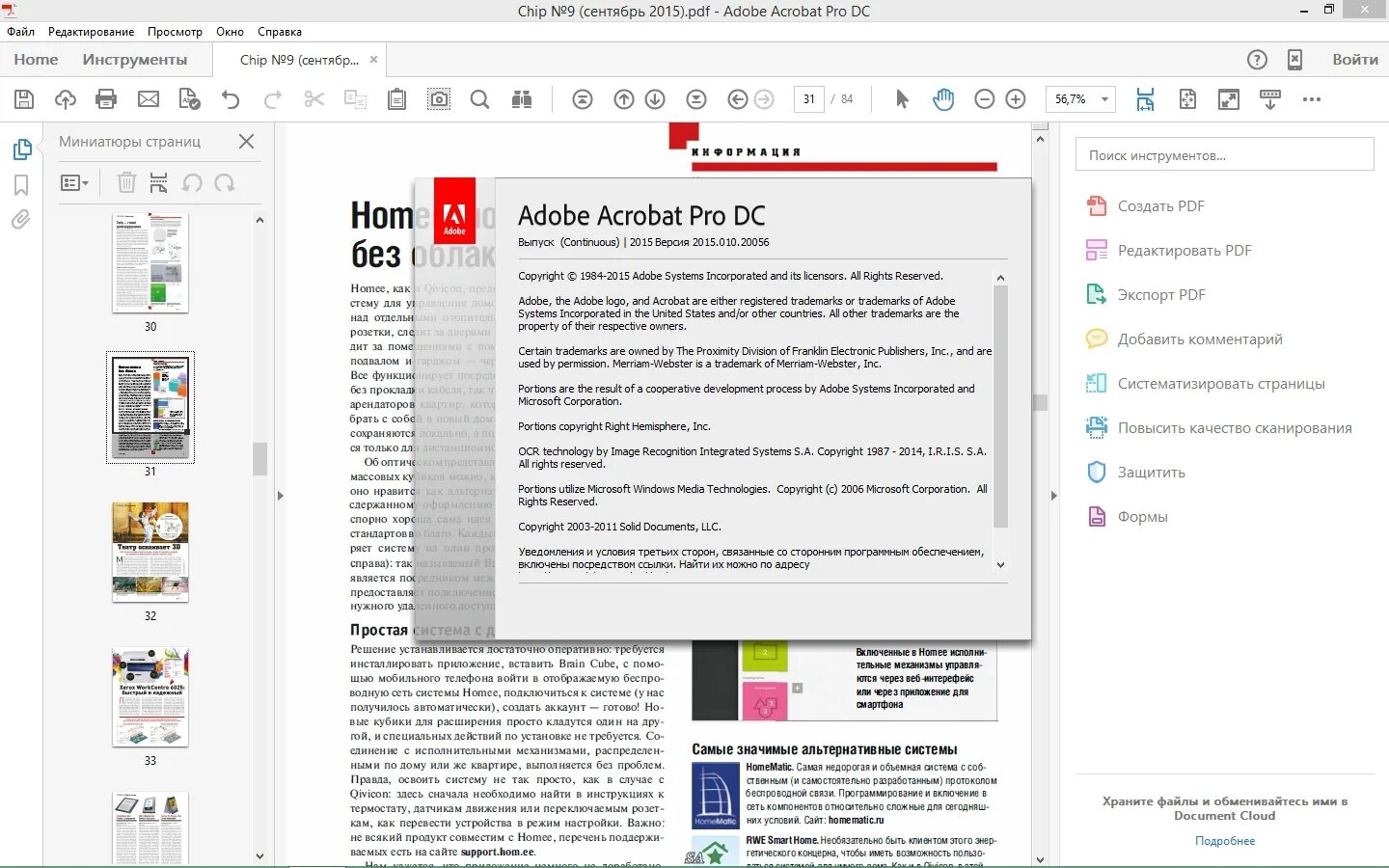Open the Добавить комментарий tool

(x=1185, y=339)
